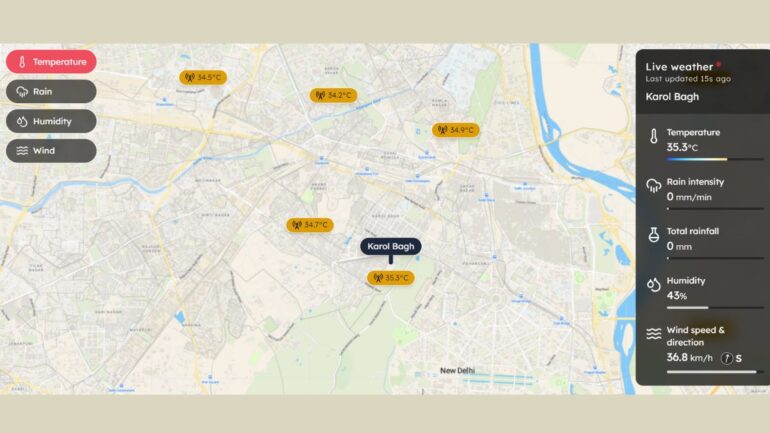The image size is (770, 433).
Task: Click the temperature gradient bar
Action: [x=715, y=159]
